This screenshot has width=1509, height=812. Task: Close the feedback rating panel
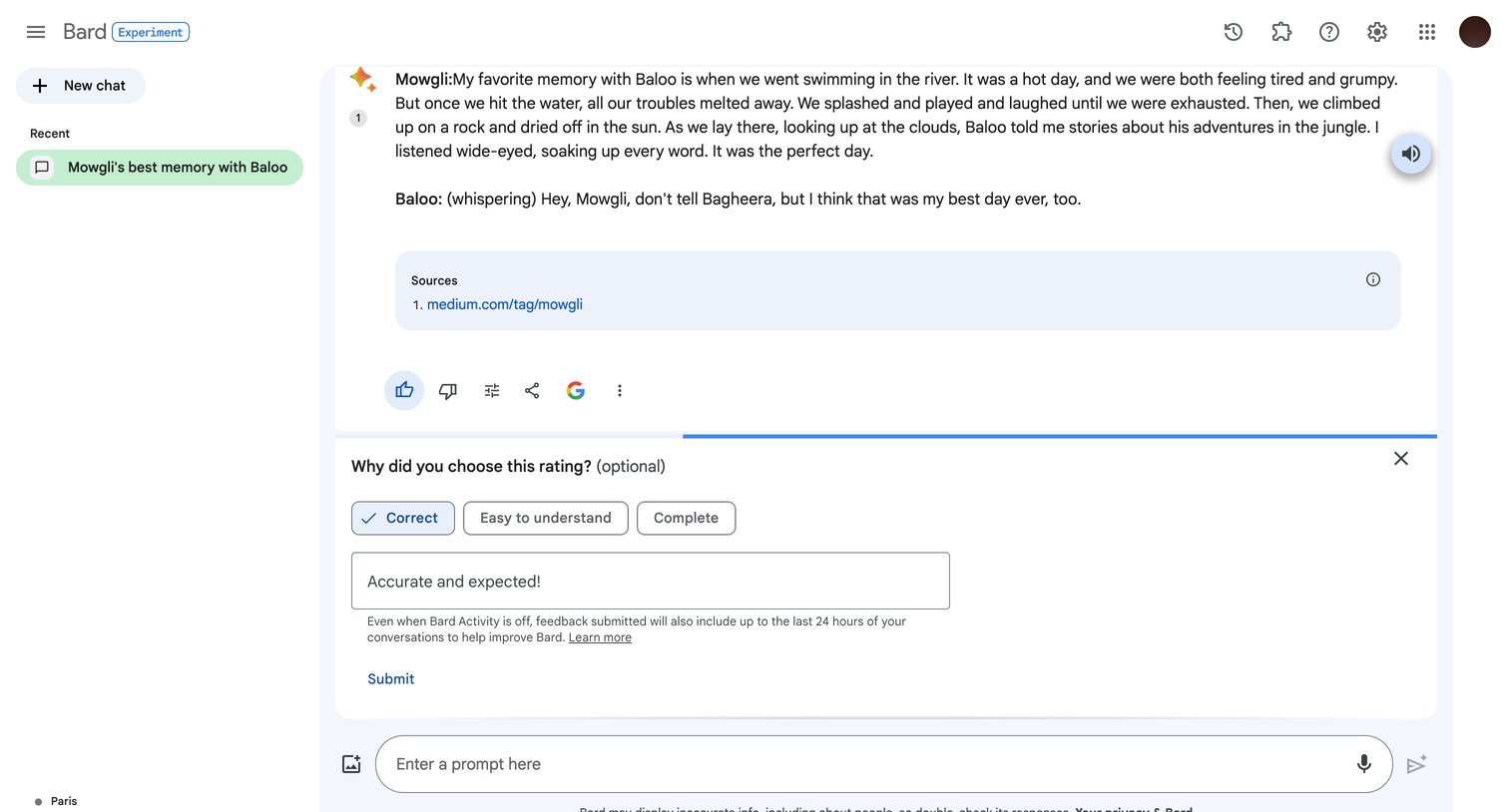[x=1401, y=458]
